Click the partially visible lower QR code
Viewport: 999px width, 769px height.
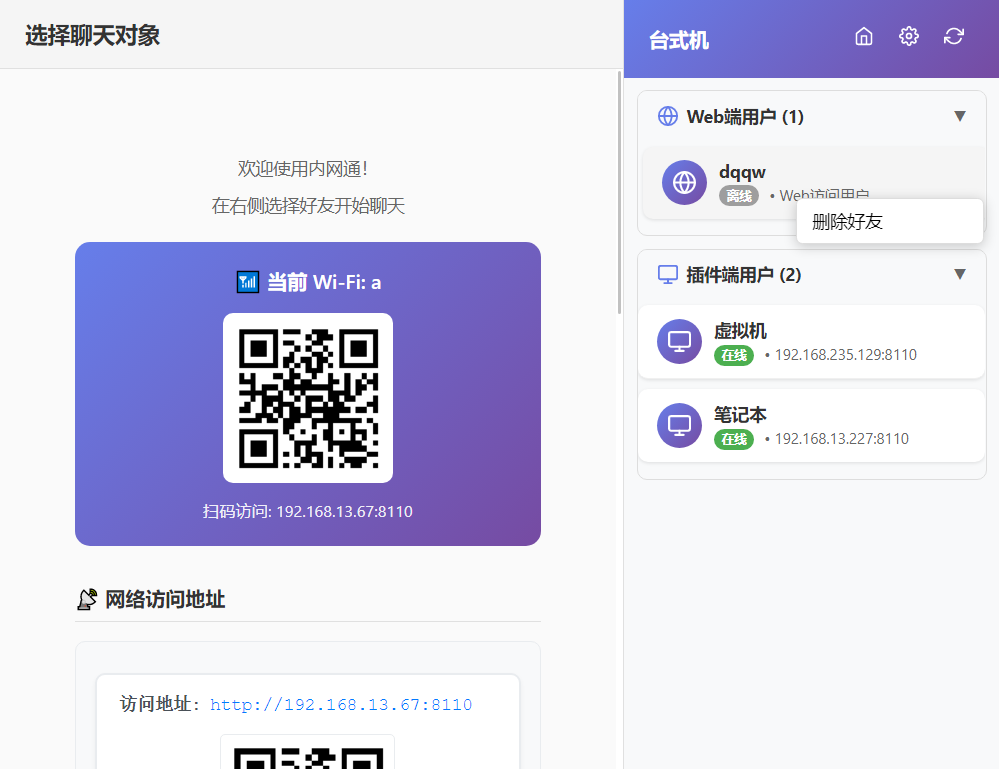click(308, 752)
